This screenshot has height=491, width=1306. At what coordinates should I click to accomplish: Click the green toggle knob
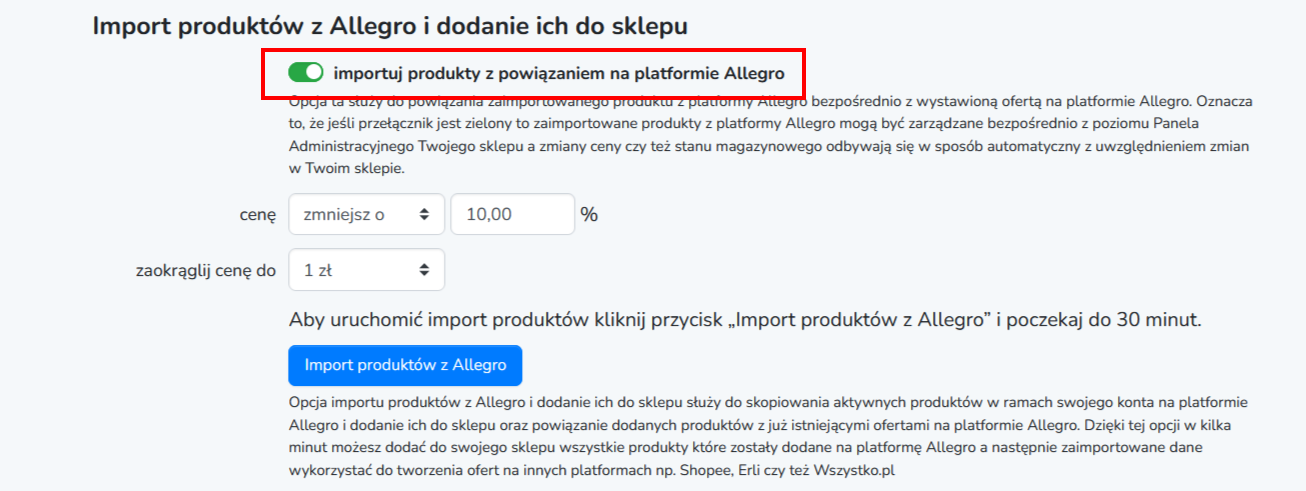click(314, 73)
